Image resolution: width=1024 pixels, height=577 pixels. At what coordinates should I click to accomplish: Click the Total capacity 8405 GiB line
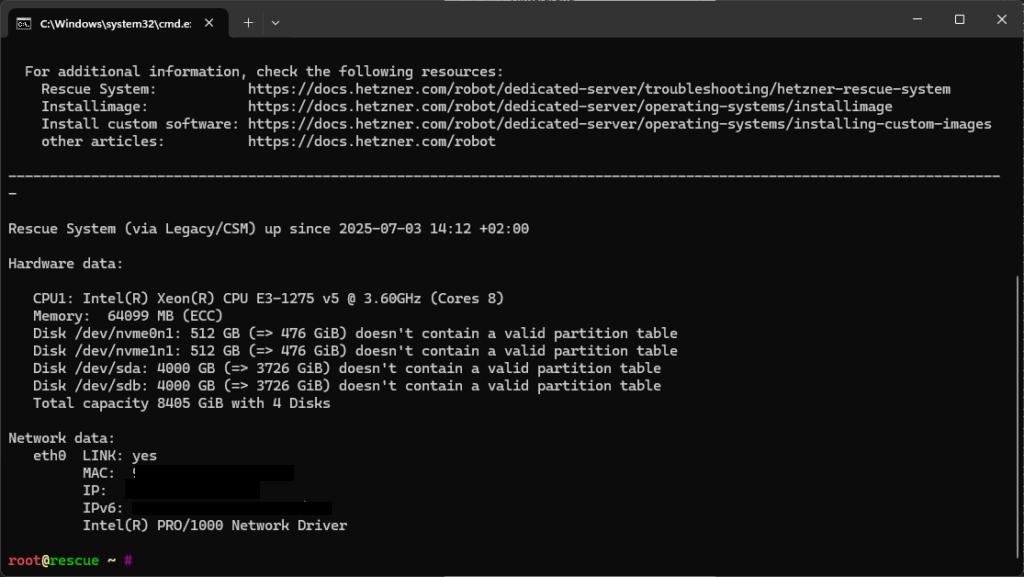[x=182, y=403]
